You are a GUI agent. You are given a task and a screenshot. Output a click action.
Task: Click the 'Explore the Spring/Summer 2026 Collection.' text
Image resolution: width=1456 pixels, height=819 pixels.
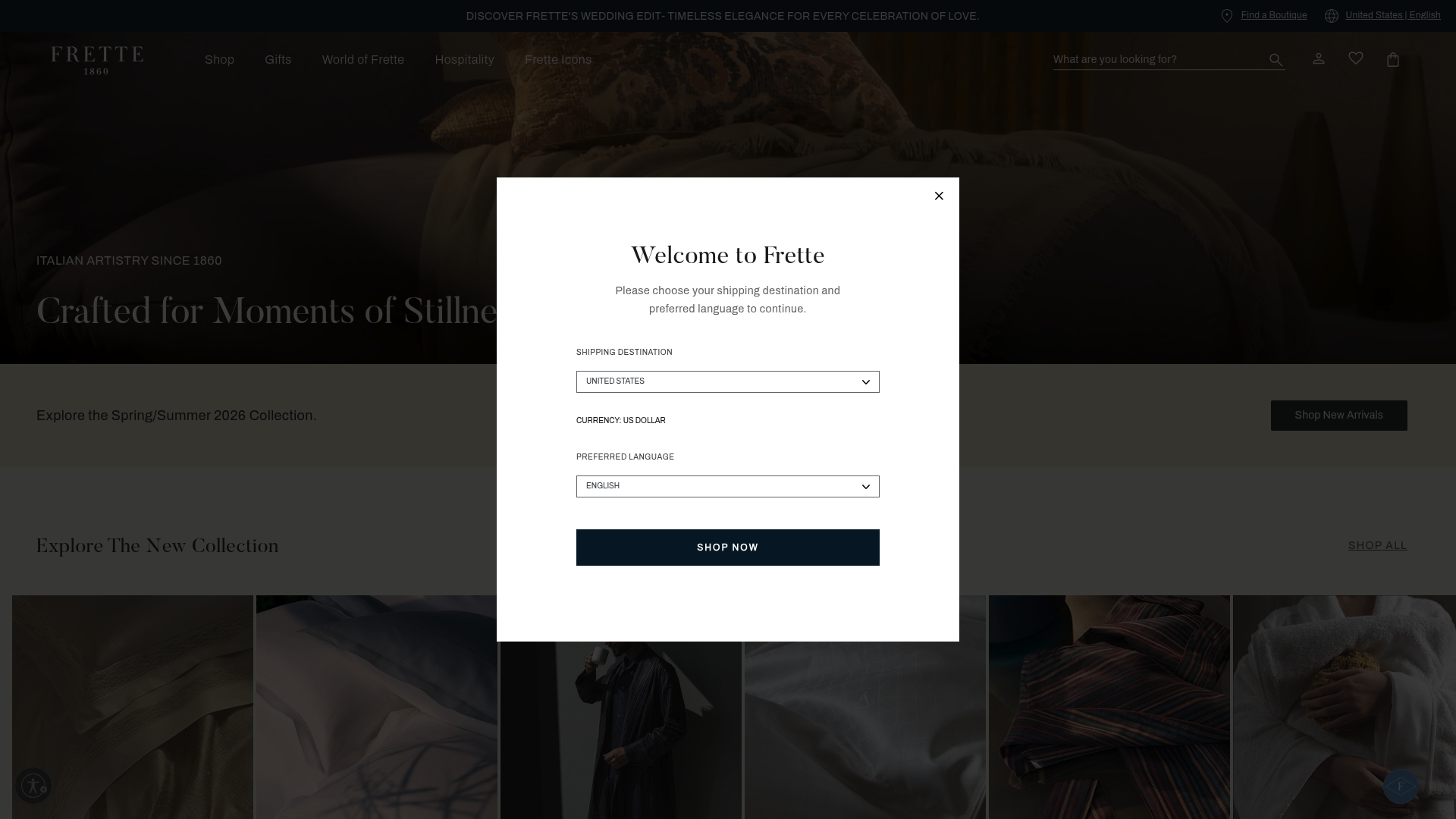[x=177, y=416]
